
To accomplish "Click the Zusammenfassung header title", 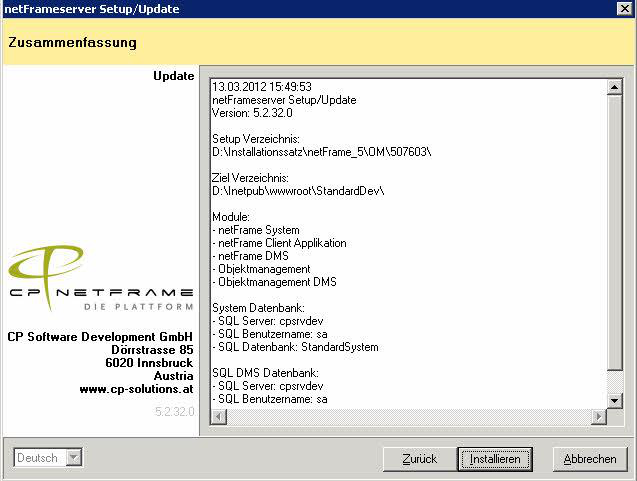I will [72, 42].
